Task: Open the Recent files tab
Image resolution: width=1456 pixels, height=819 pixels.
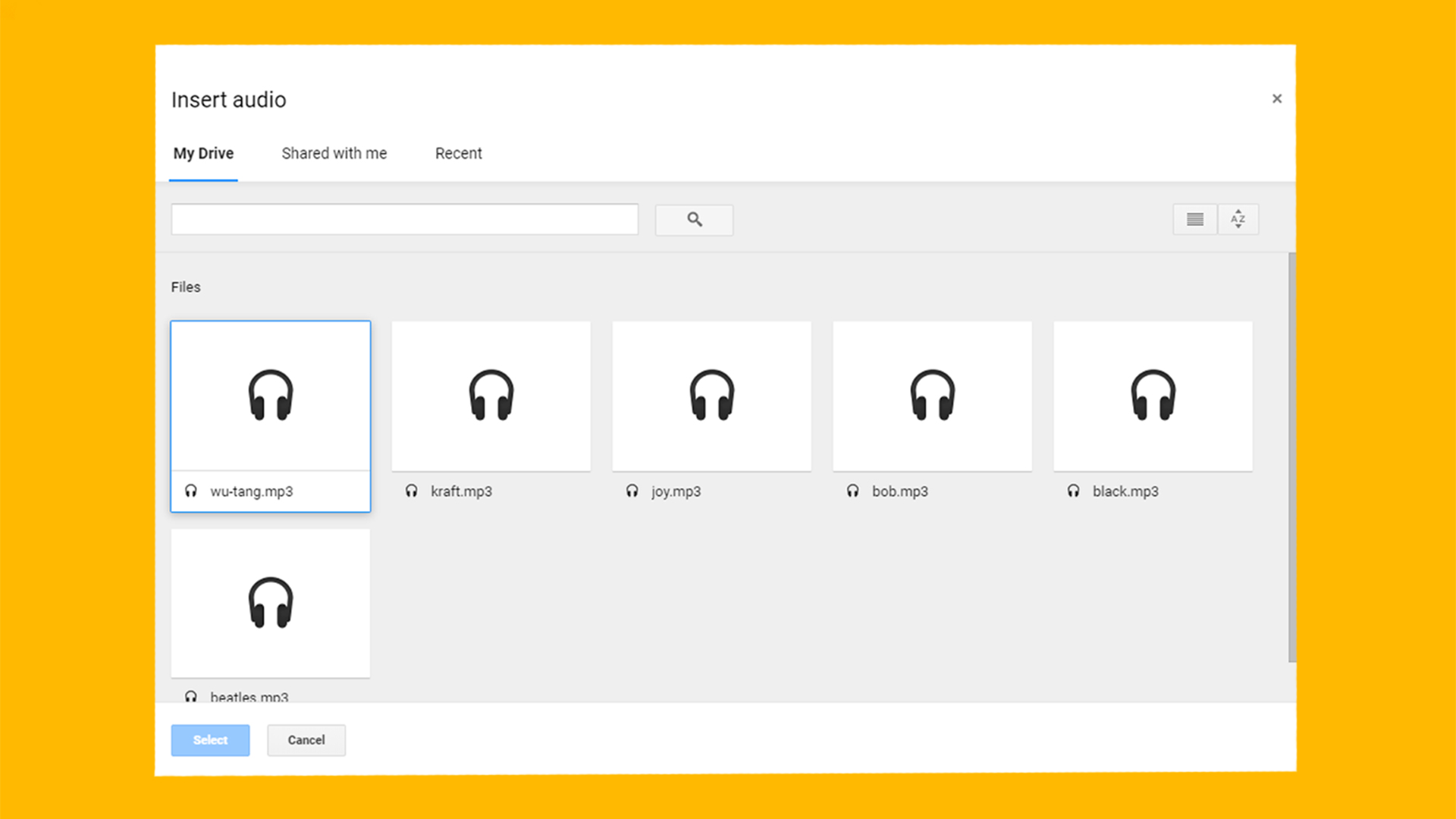Action: coord(457,153)
